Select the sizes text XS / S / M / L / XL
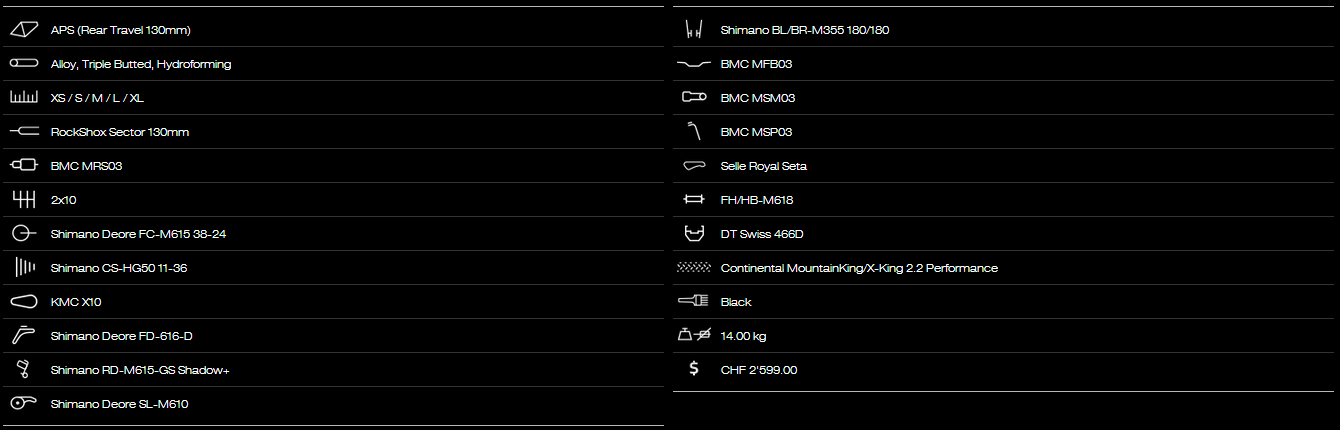This screenshot has width=1340, height=430. coord(97,98)
